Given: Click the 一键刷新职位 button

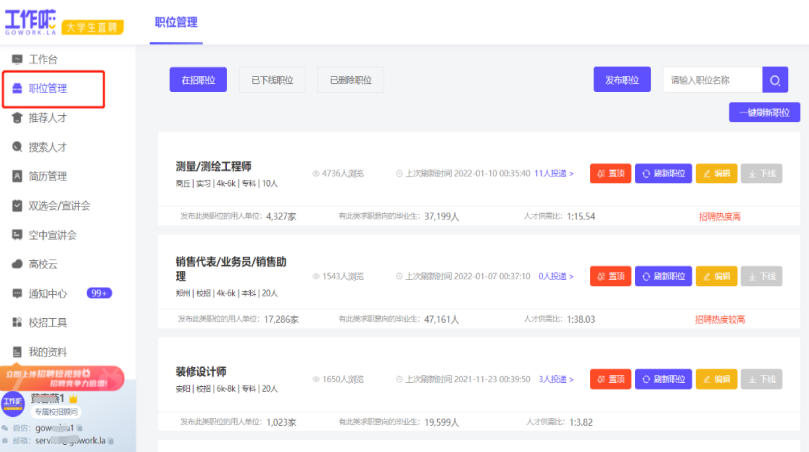Looking at the screenshot, I should click(764, 113).
